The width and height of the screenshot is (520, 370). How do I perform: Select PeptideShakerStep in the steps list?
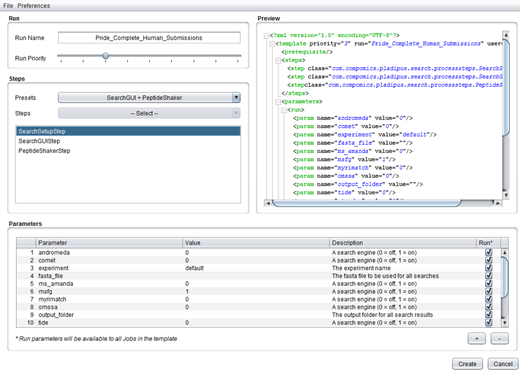128,151
